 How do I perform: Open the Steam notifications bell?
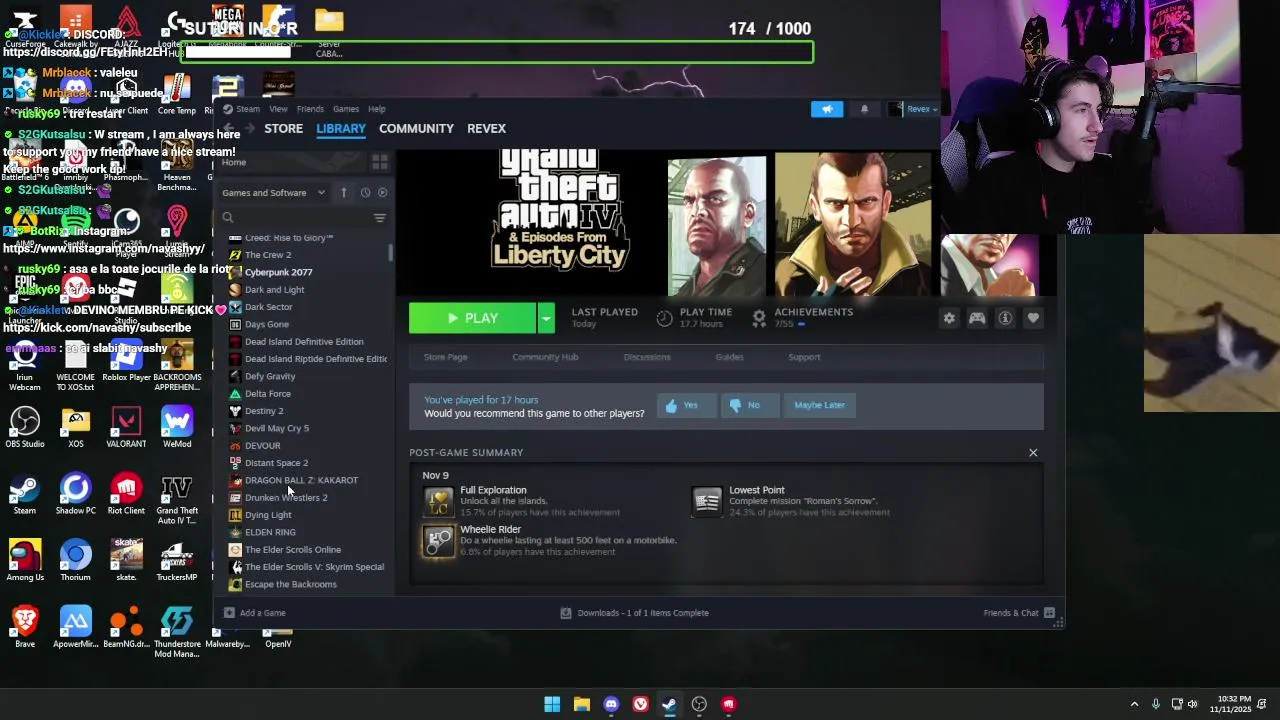[864, 109]
